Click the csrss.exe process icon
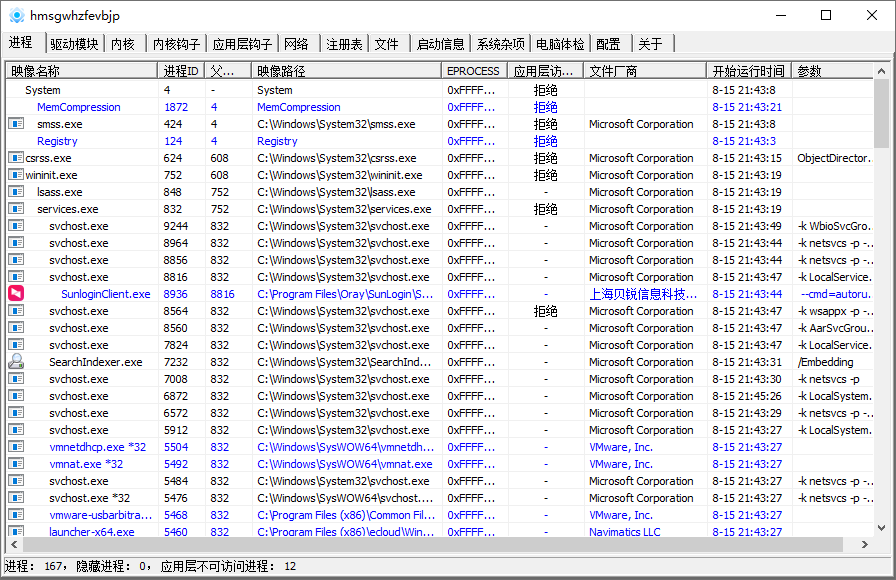This screenshot has width=896, height=580. point(16,158)
